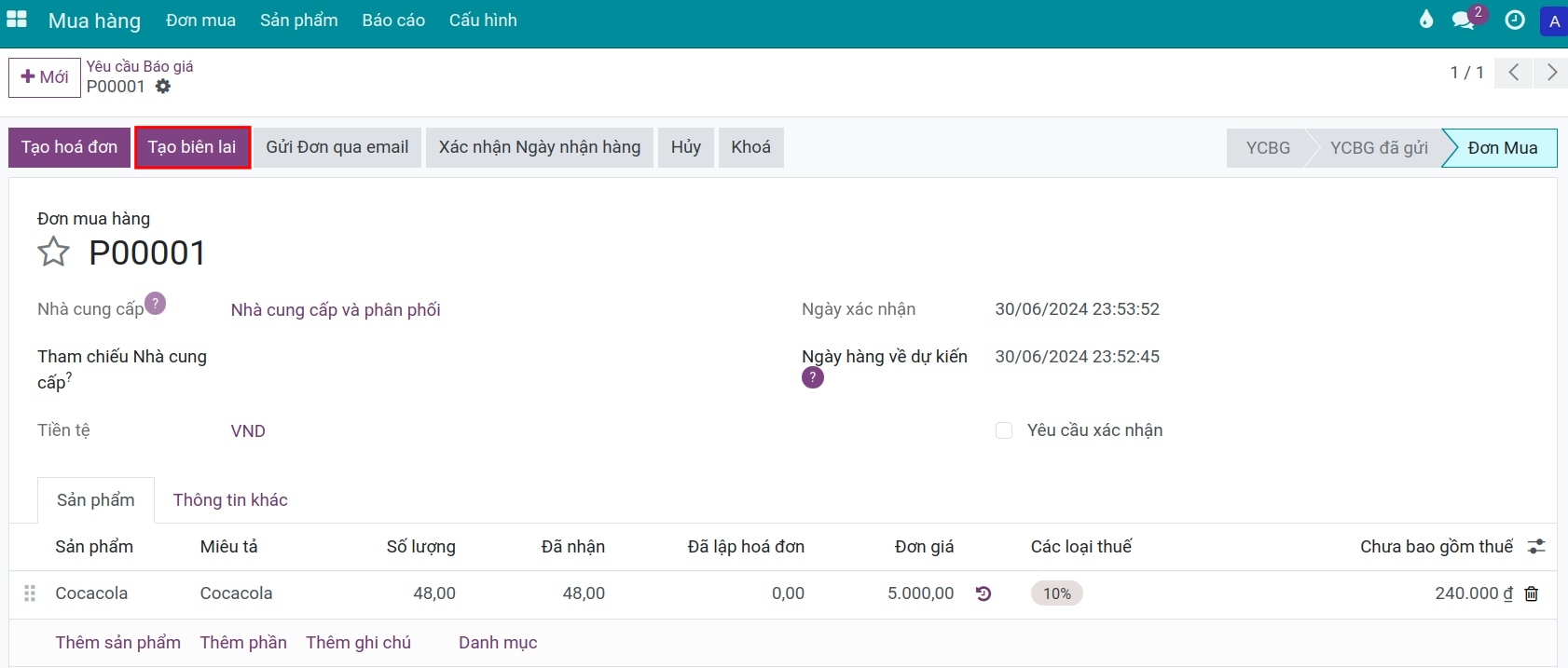The height and width of the screenshot is (668, 1568).
Task: Click the Tạo biên lai button
Action: (x=192, y=147)
